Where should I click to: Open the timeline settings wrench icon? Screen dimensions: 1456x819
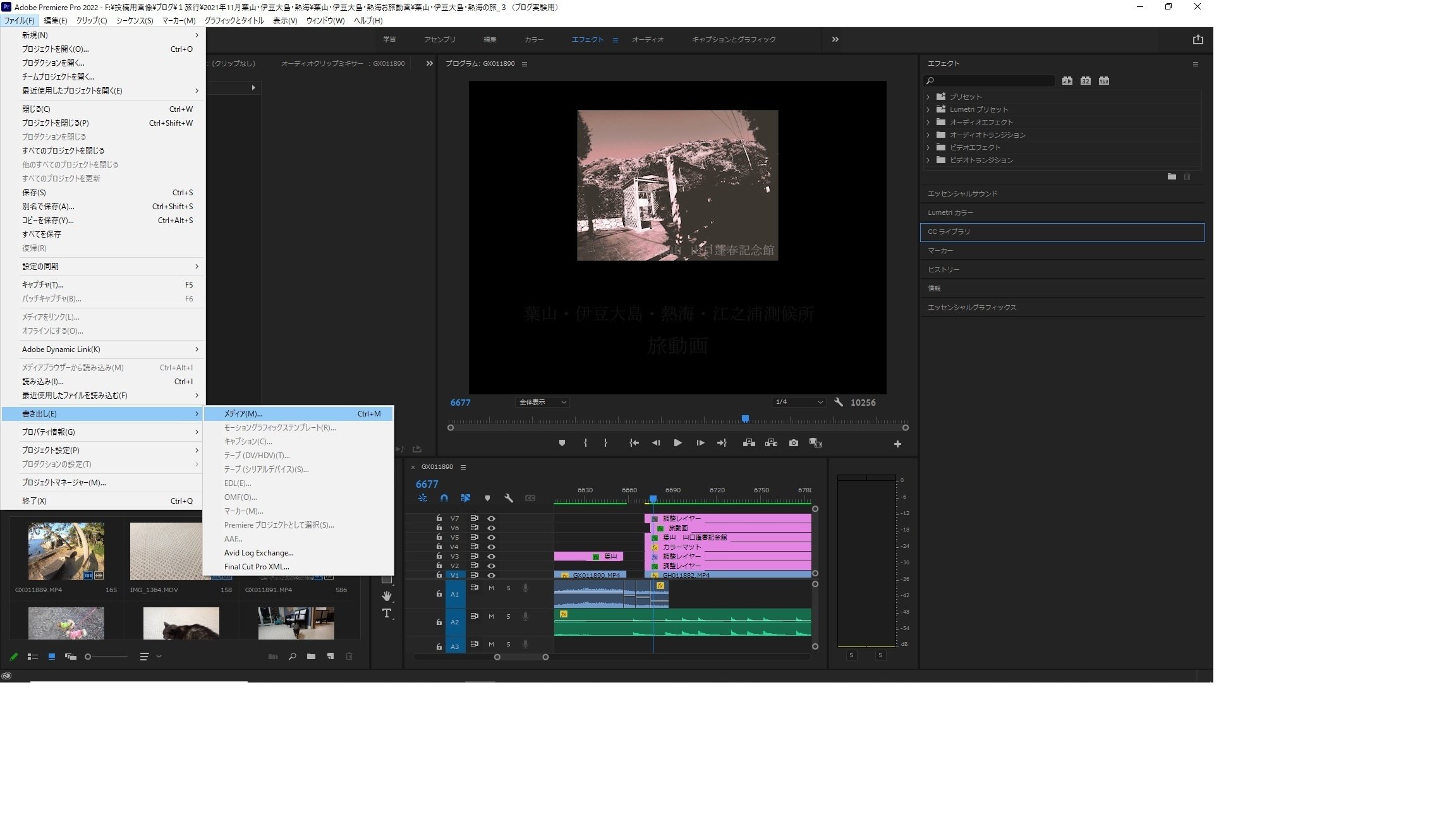click(508, 498)
